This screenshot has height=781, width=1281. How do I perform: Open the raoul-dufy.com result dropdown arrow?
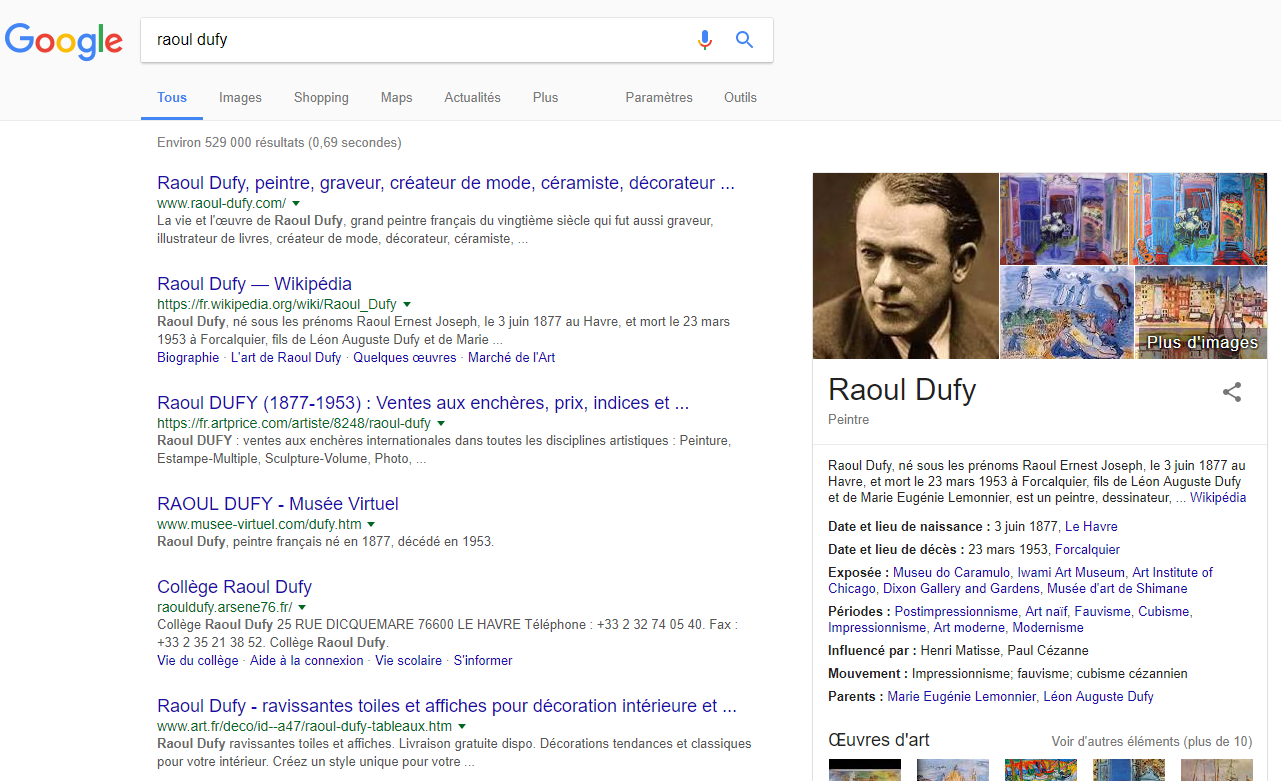click(x=296, y=203)
